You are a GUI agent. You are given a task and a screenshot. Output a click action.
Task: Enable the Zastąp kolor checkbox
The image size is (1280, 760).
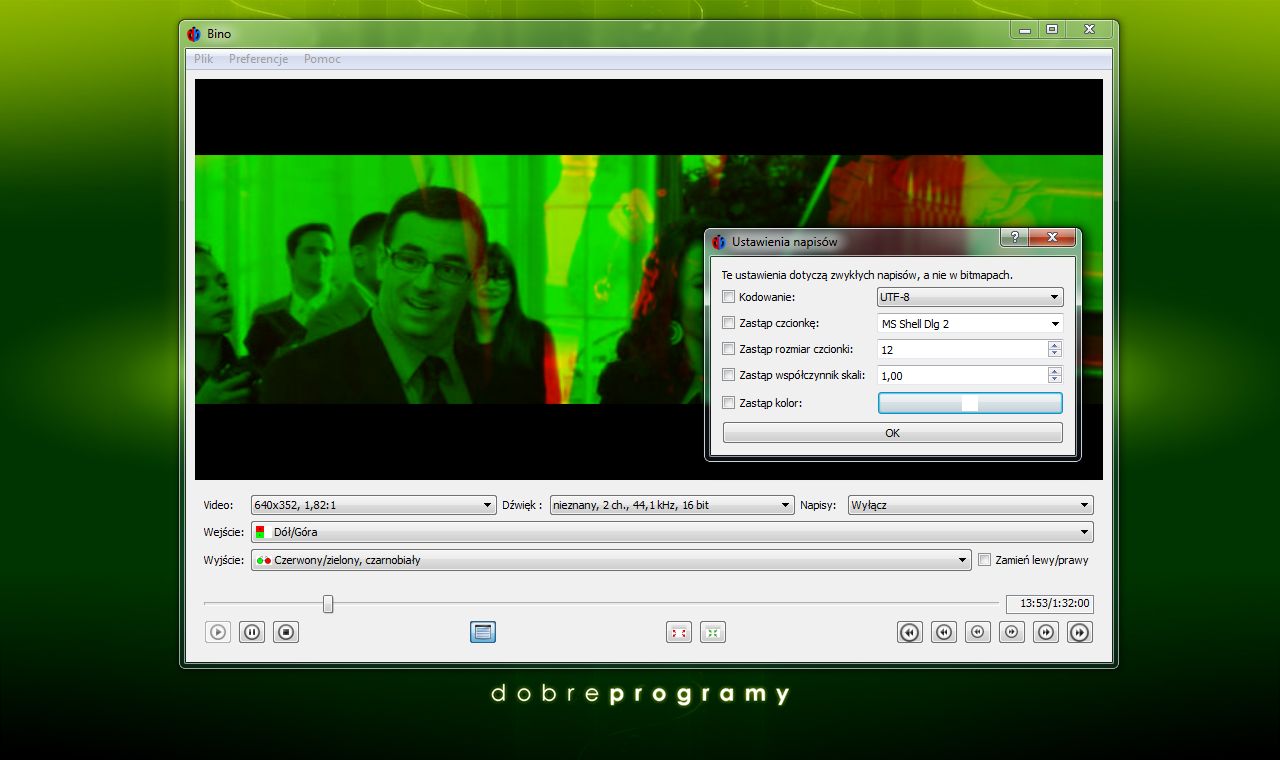tap(729, 403)
